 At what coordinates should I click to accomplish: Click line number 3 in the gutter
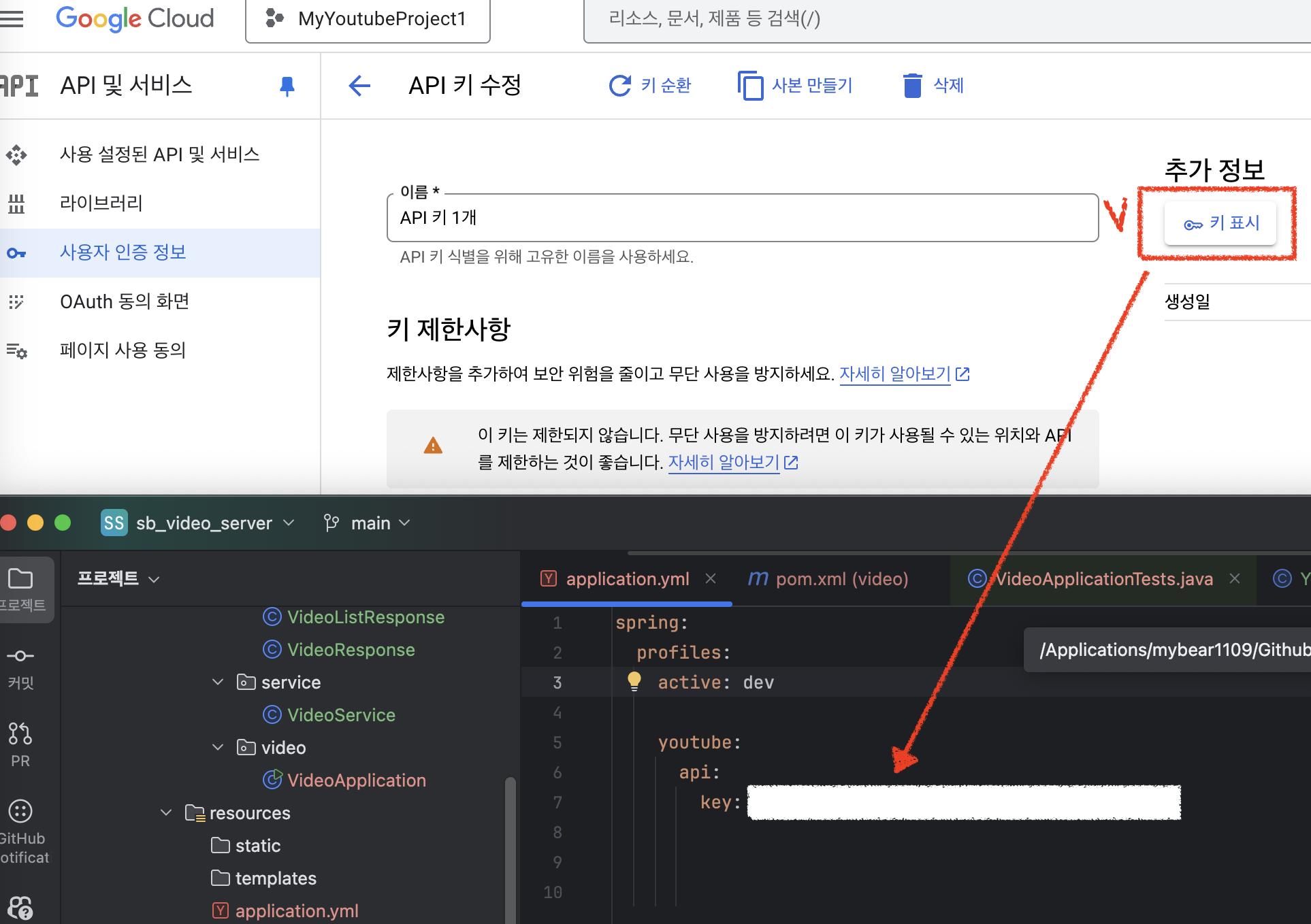point(557,682)
